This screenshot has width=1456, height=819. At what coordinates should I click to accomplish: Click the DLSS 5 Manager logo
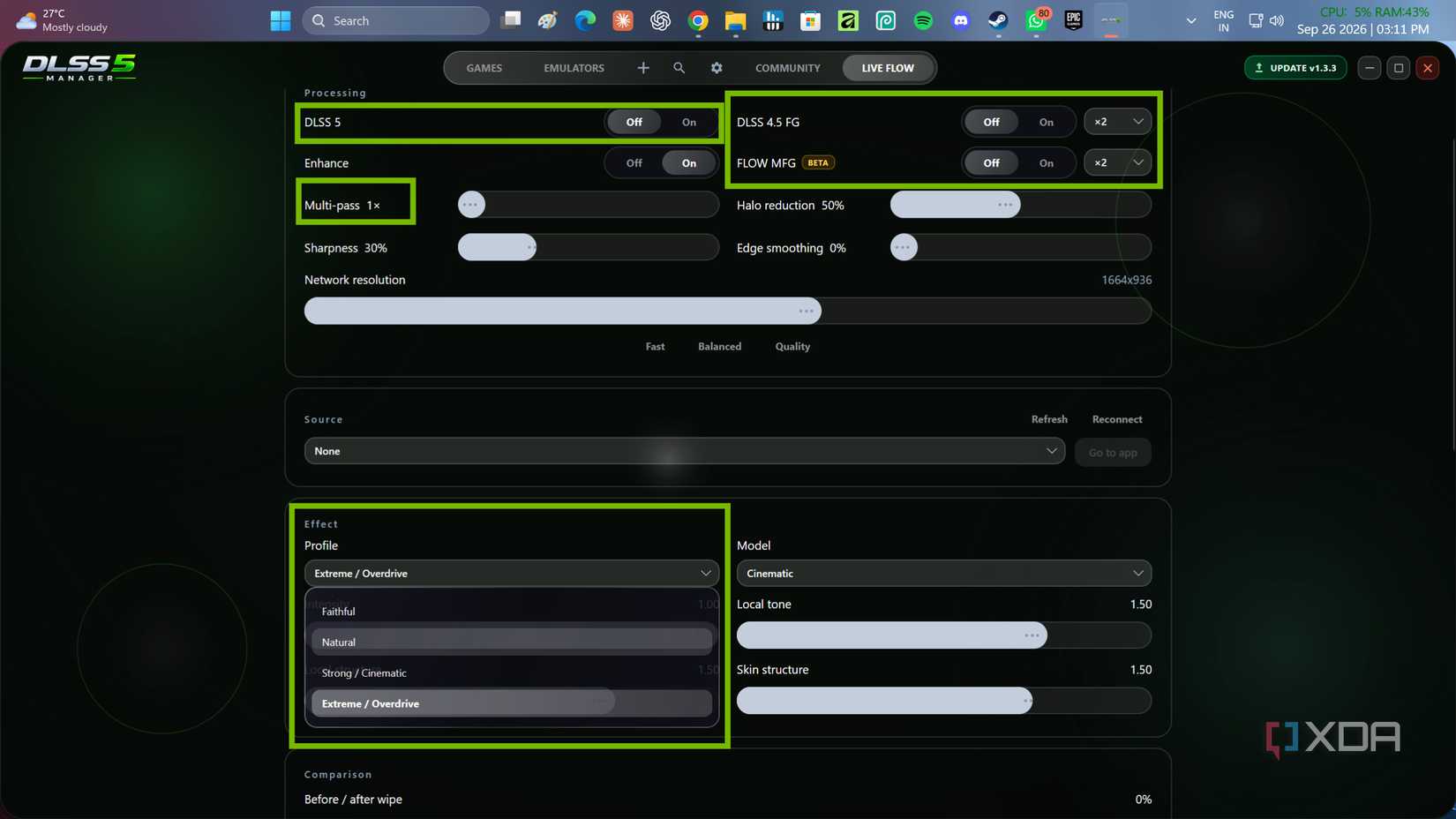[x=79, y=68]
